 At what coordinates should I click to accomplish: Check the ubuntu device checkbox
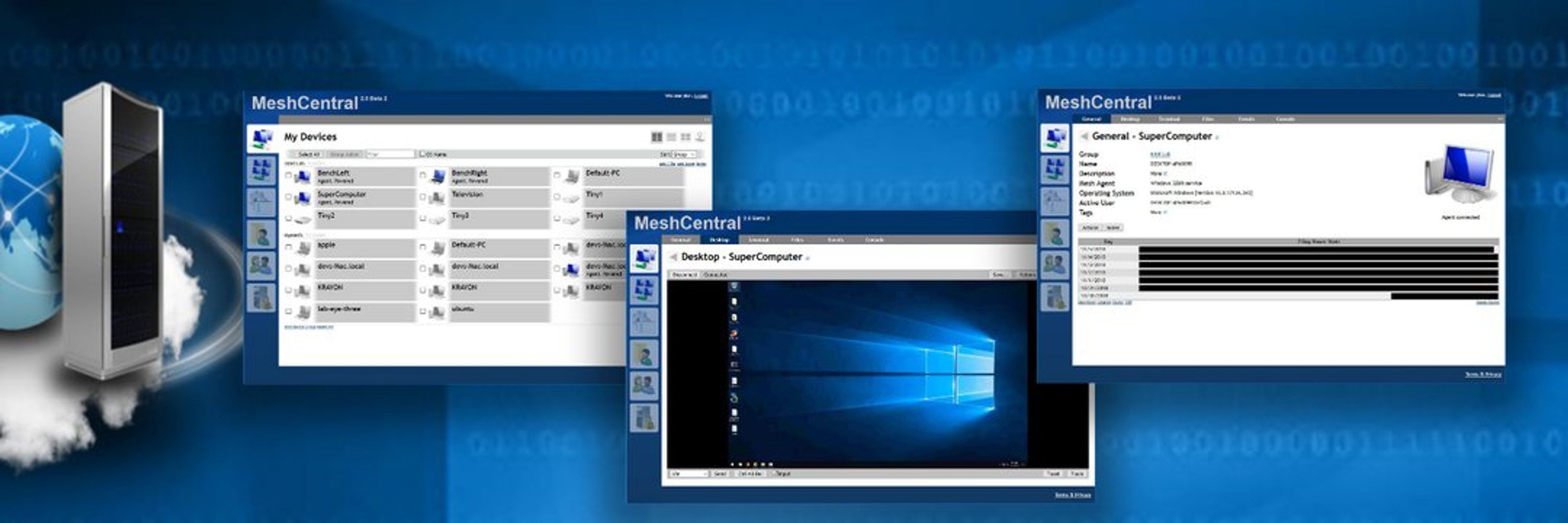pyautogui.click(x=422, y=311)
